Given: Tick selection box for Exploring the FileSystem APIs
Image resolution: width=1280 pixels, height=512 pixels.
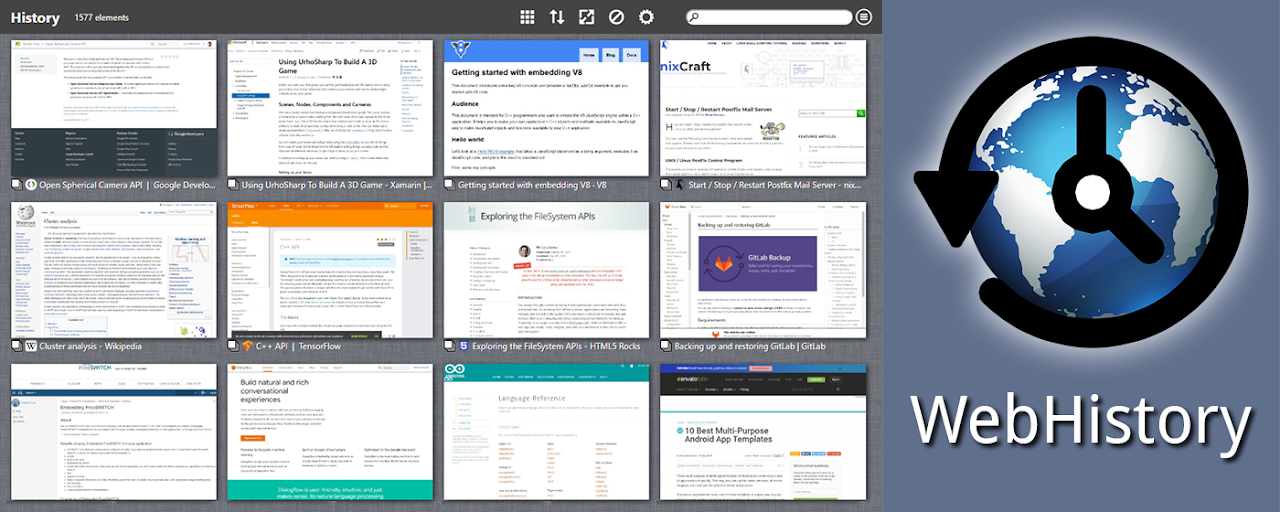Looking at the screenshot, I should (448, 346).
